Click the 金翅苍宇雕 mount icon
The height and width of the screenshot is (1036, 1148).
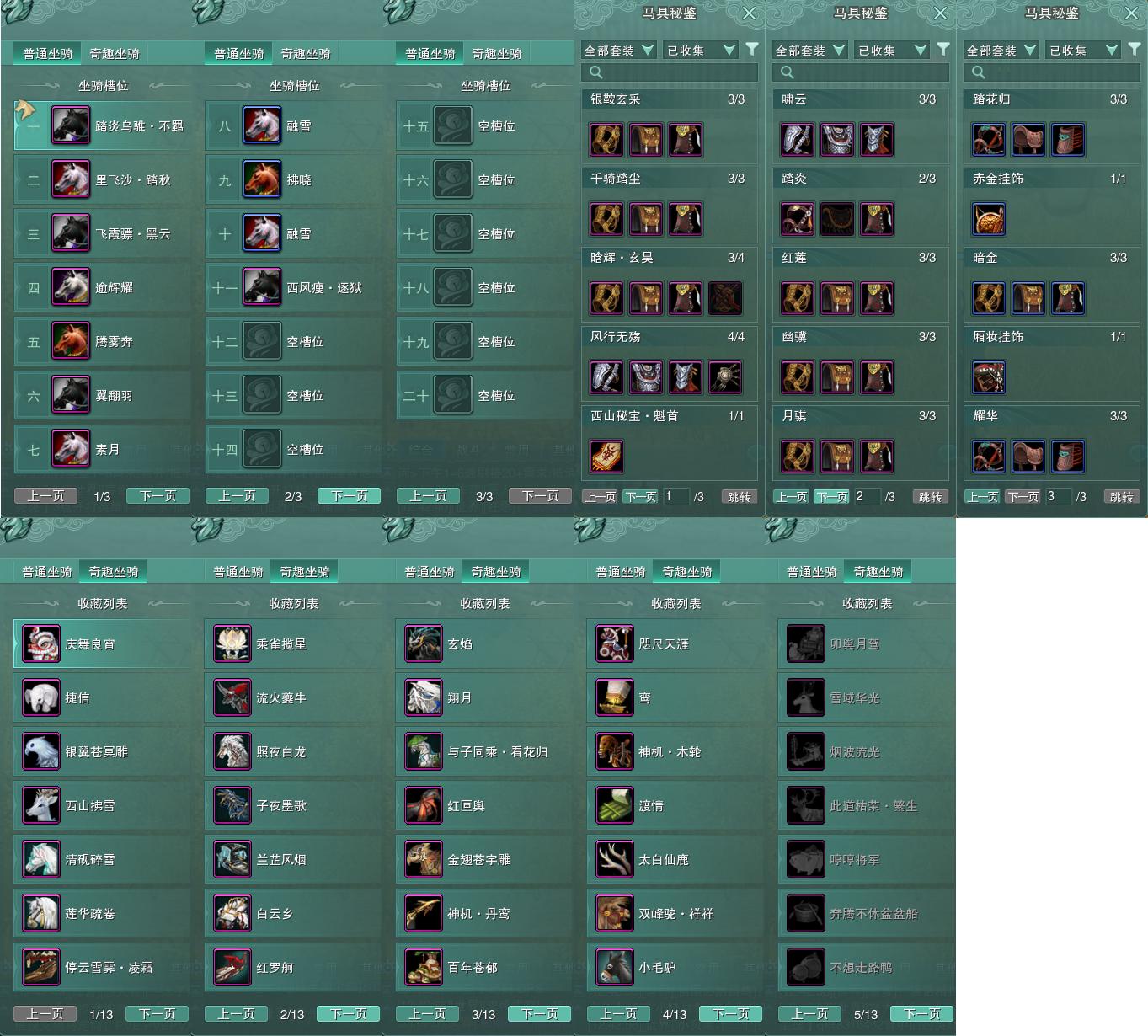[423, 859]
